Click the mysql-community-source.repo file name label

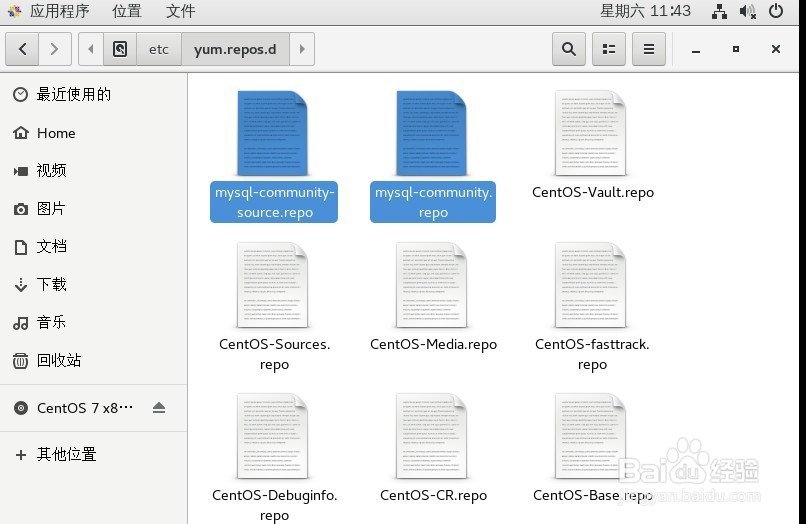(274, 202)
